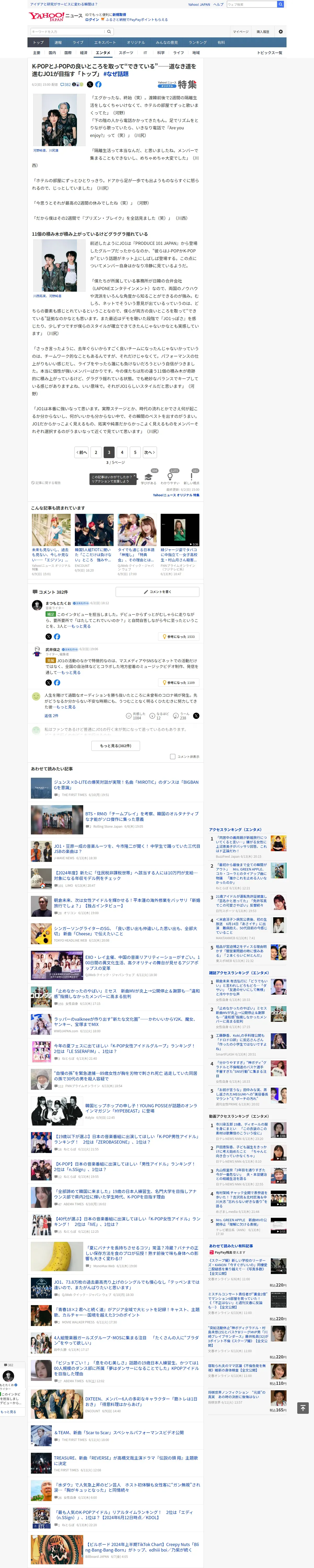Click 記事に関する報告 report icon

(x=46, y=483)
